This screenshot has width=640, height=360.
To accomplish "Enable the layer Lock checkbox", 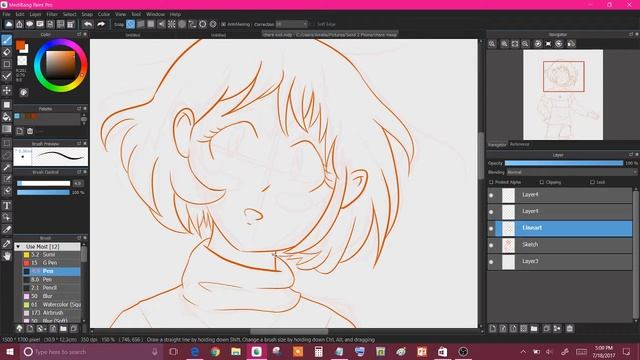I will tap(592, 182).
